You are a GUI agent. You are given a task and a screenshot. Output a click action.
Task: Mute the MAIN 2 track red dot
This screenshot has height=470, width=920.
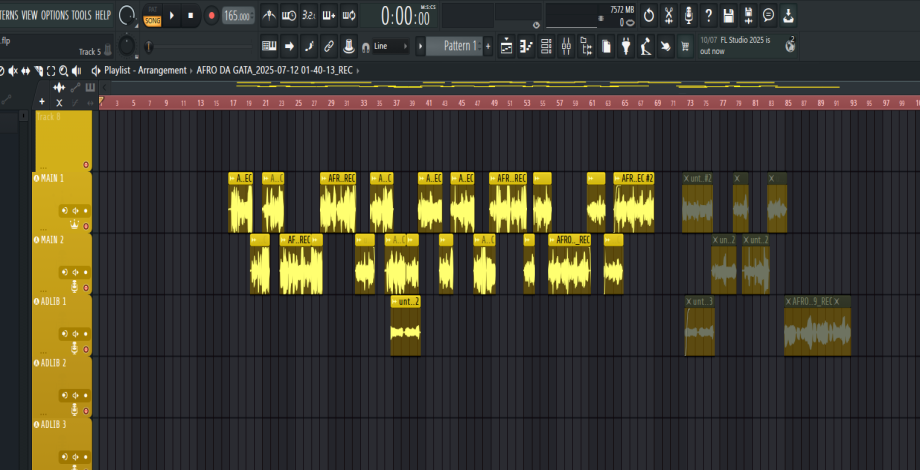tap(86, 288)
